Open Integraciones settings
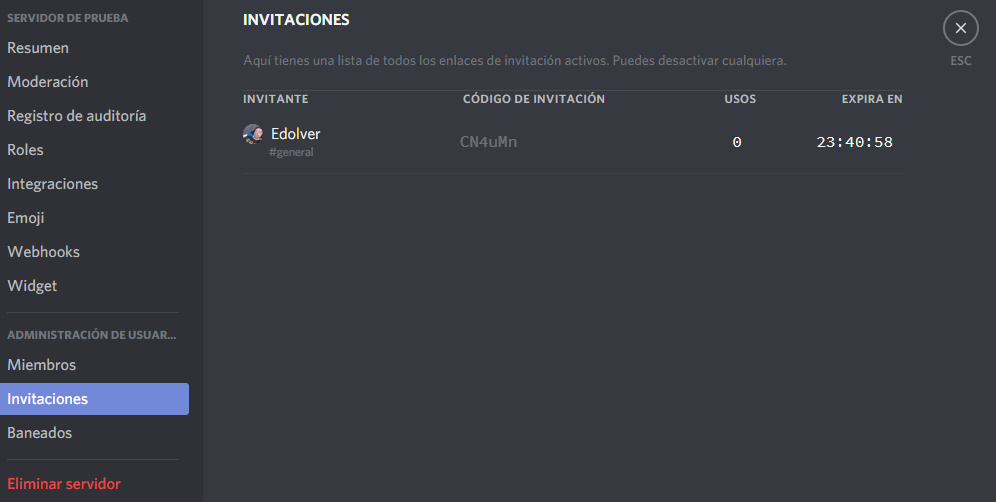This screenshot has height=502, width=996. click(53, 184)
